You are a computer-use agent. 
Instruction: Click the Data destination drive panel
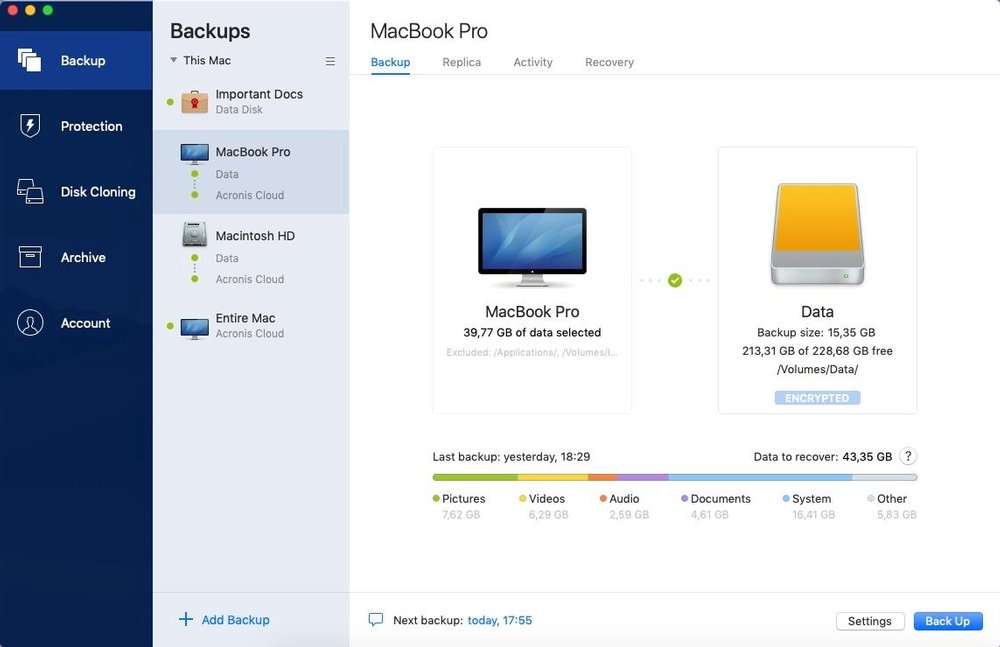tap(817, 280)
